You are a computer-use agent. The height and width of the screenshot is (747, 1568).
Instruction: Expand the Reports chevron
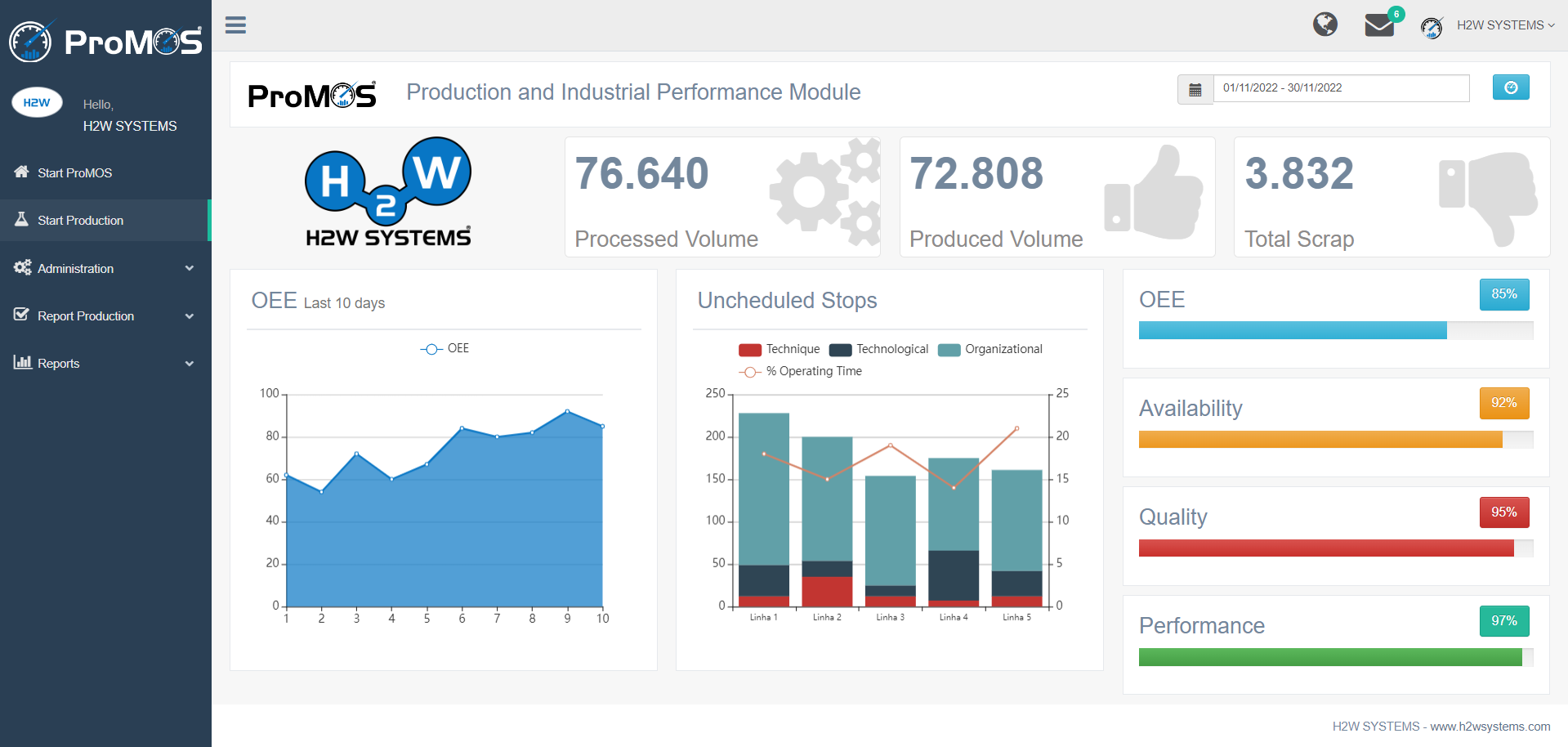(x=190, y=364)
